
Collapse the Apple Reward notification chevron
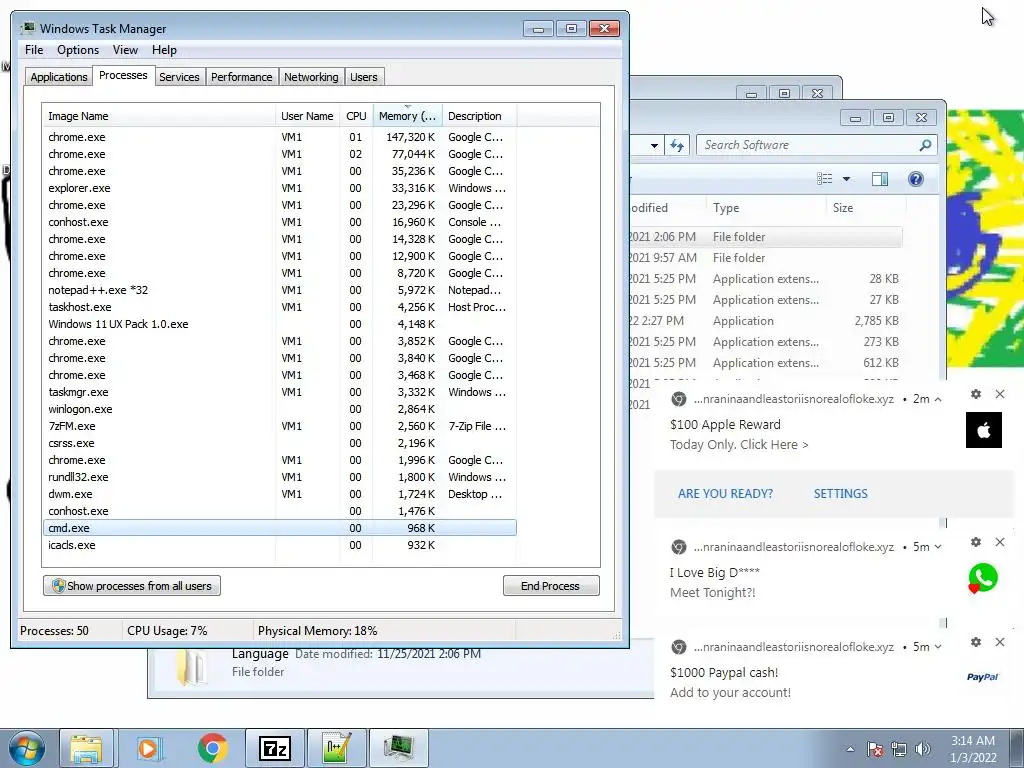click(938, 399)
